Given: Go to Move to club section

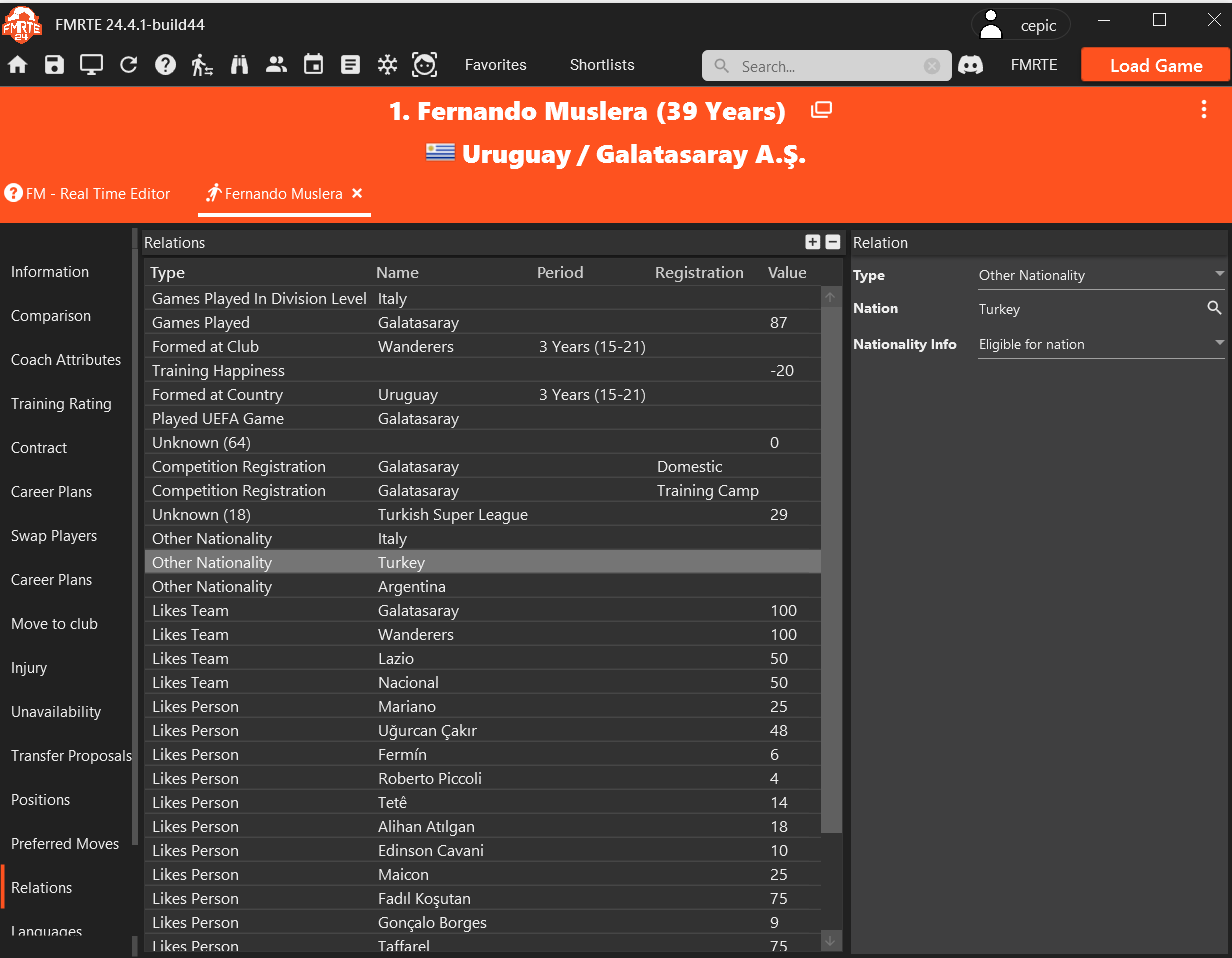Looking at the screenshot, I should click(54, 624).
